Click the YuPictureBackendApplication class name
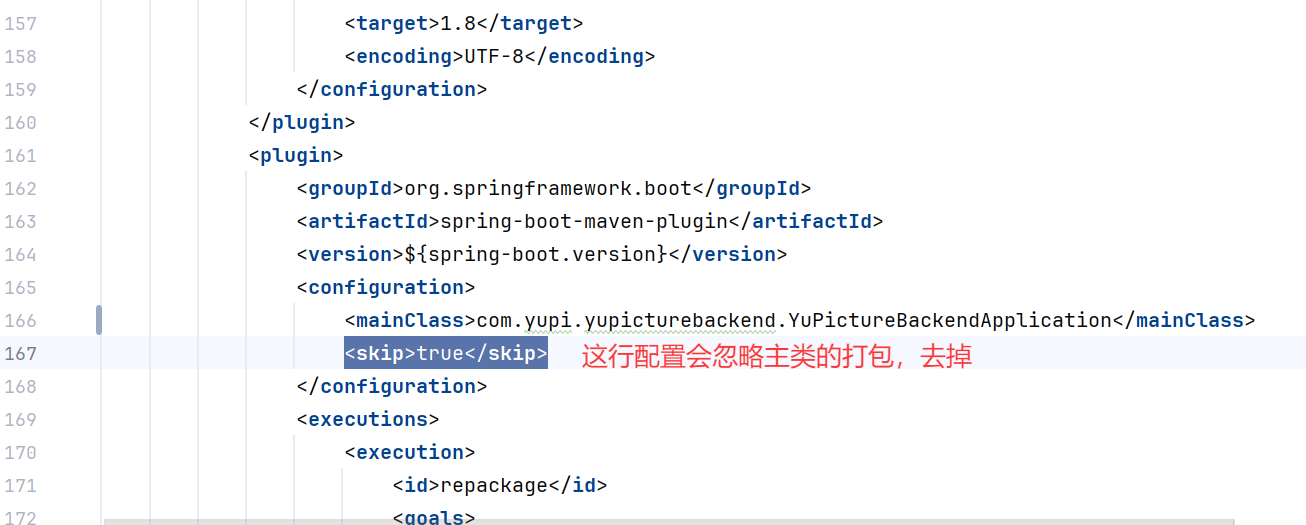The width and height of the screenshot is (1306, 525). point(950,321)
